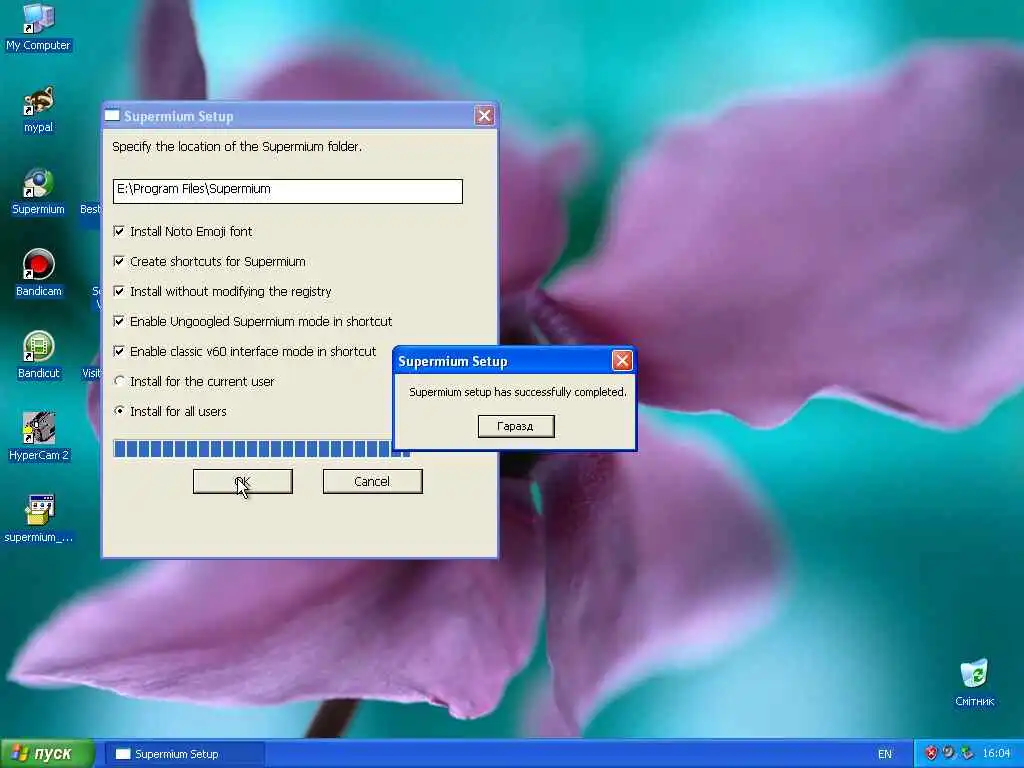
Task: Open the пуск Start menu
Action: click(47, 754)
